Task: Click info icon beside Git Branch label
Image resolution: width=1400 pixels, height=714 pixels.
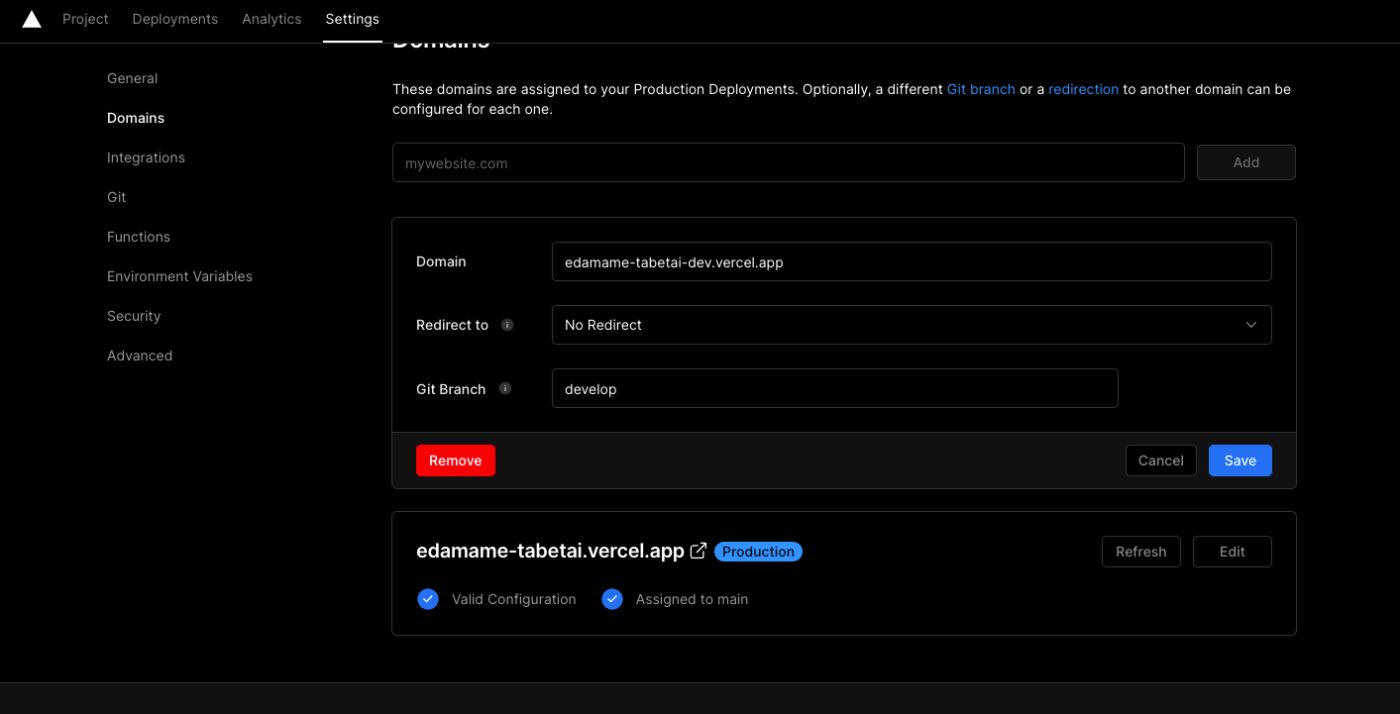Action: [x=505, y=389]
